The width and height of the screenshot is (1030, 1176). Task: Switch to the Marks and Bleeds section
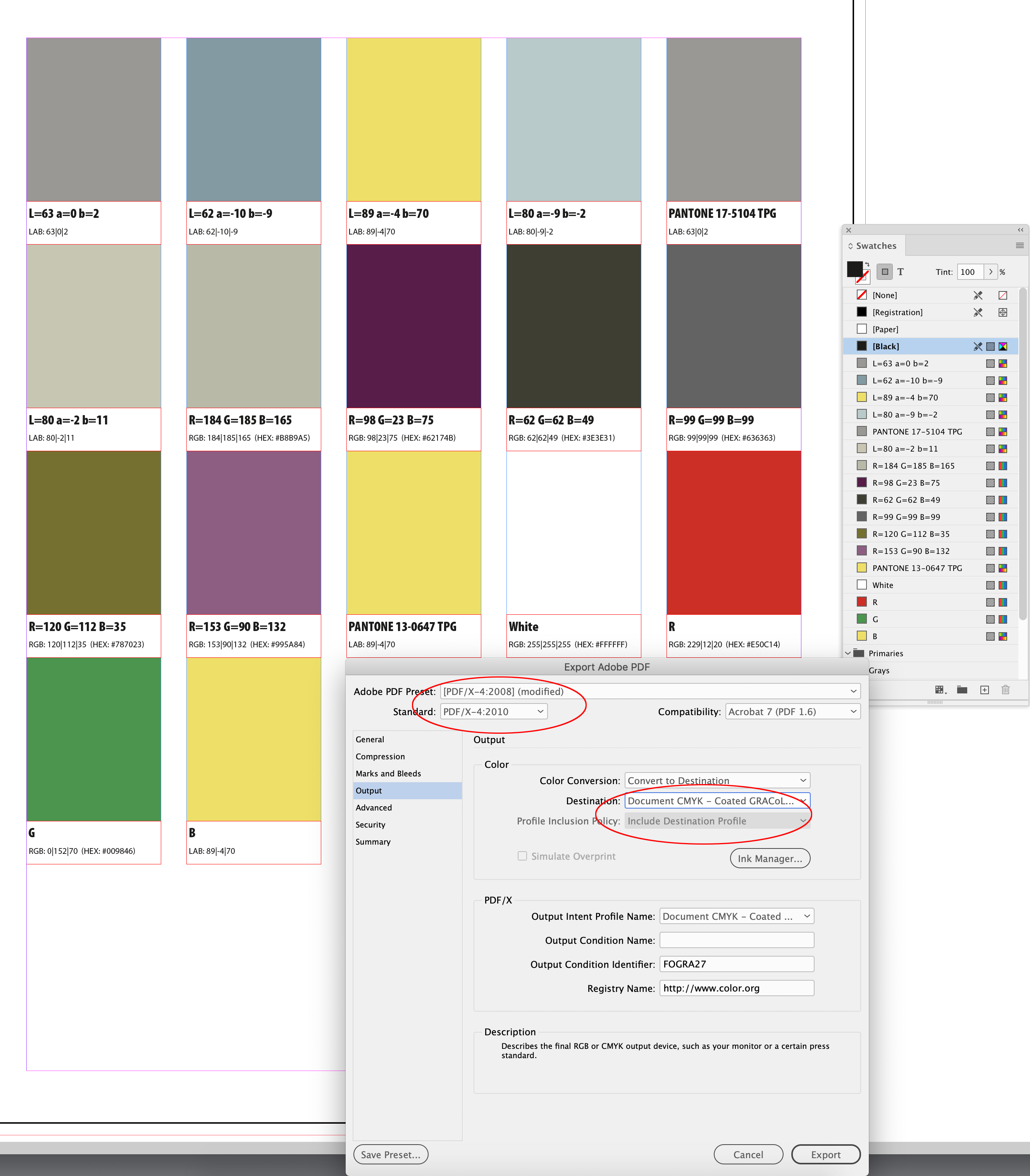(389, 773)
